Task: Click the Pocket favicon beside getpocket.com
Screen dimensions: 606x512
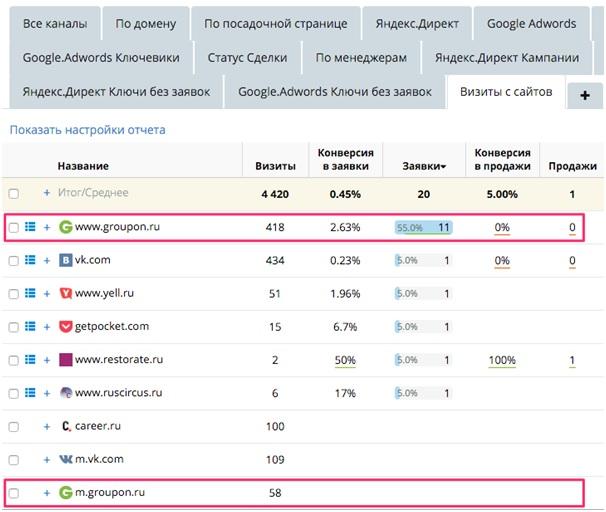Action: (66, 327)
